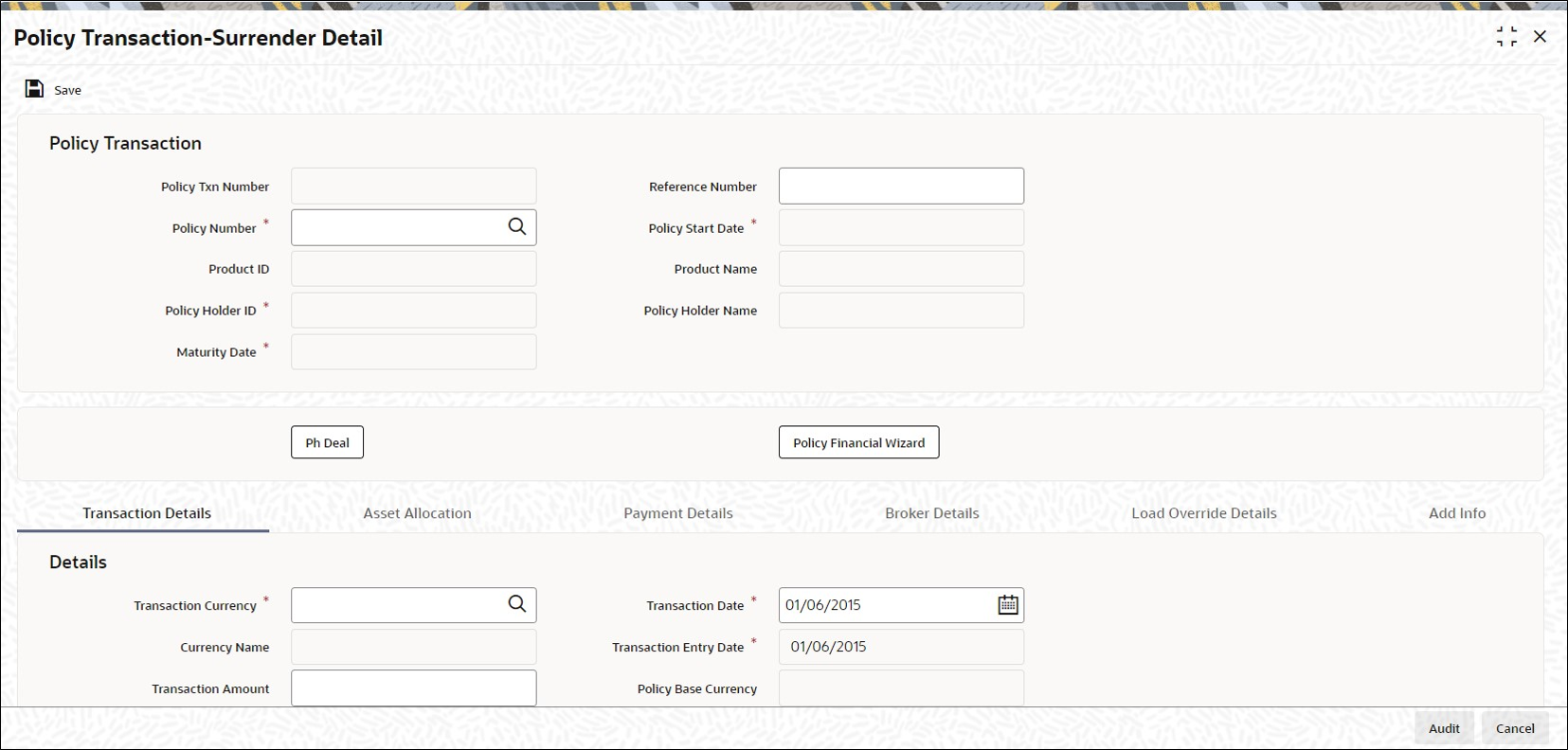View the Load Override Details tab
Screen dimensions: 1568x750
[x=1204, y=513]
